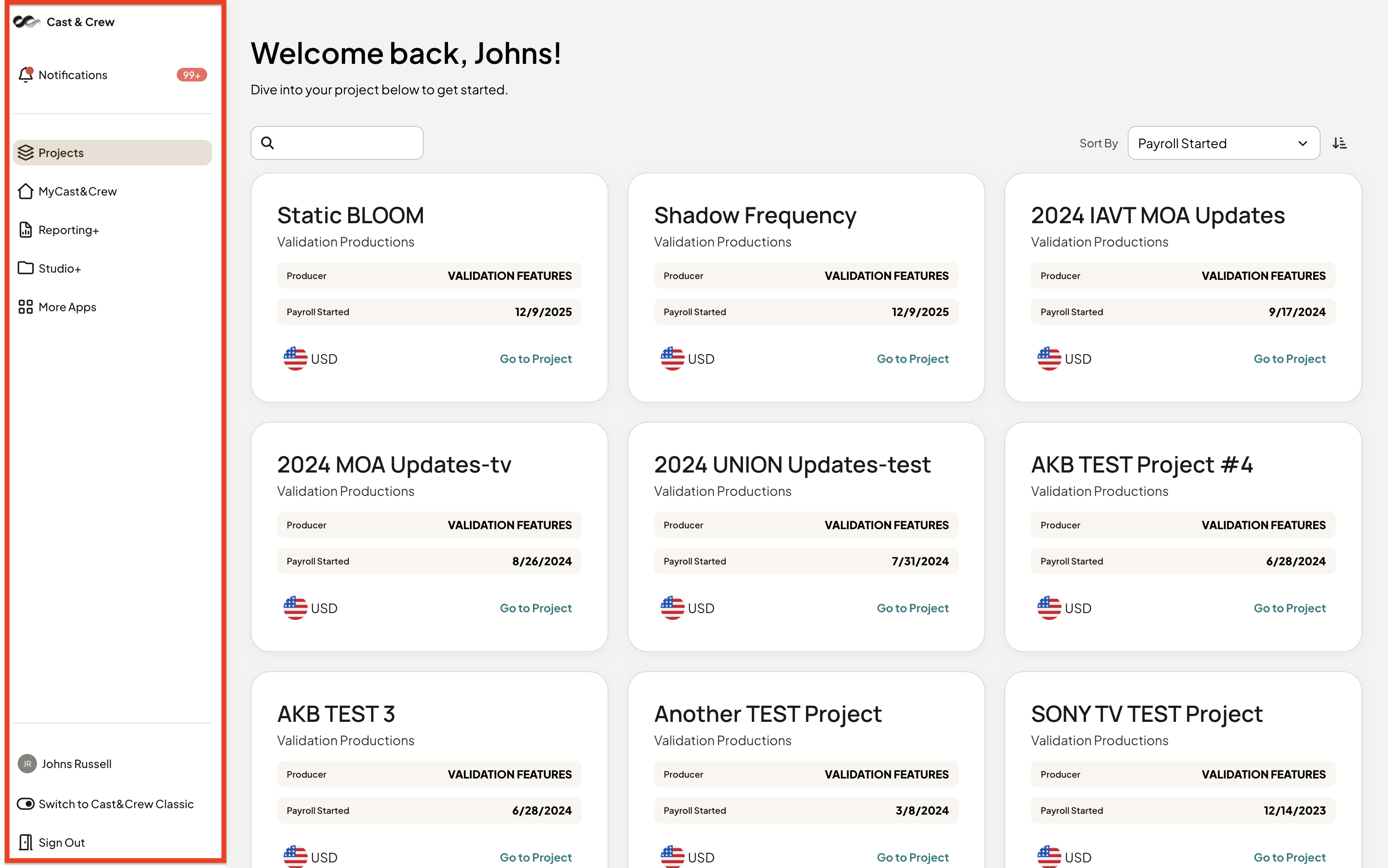Click payroll date 3/8/2024
1388x868 pixels.
click(922, 810)
